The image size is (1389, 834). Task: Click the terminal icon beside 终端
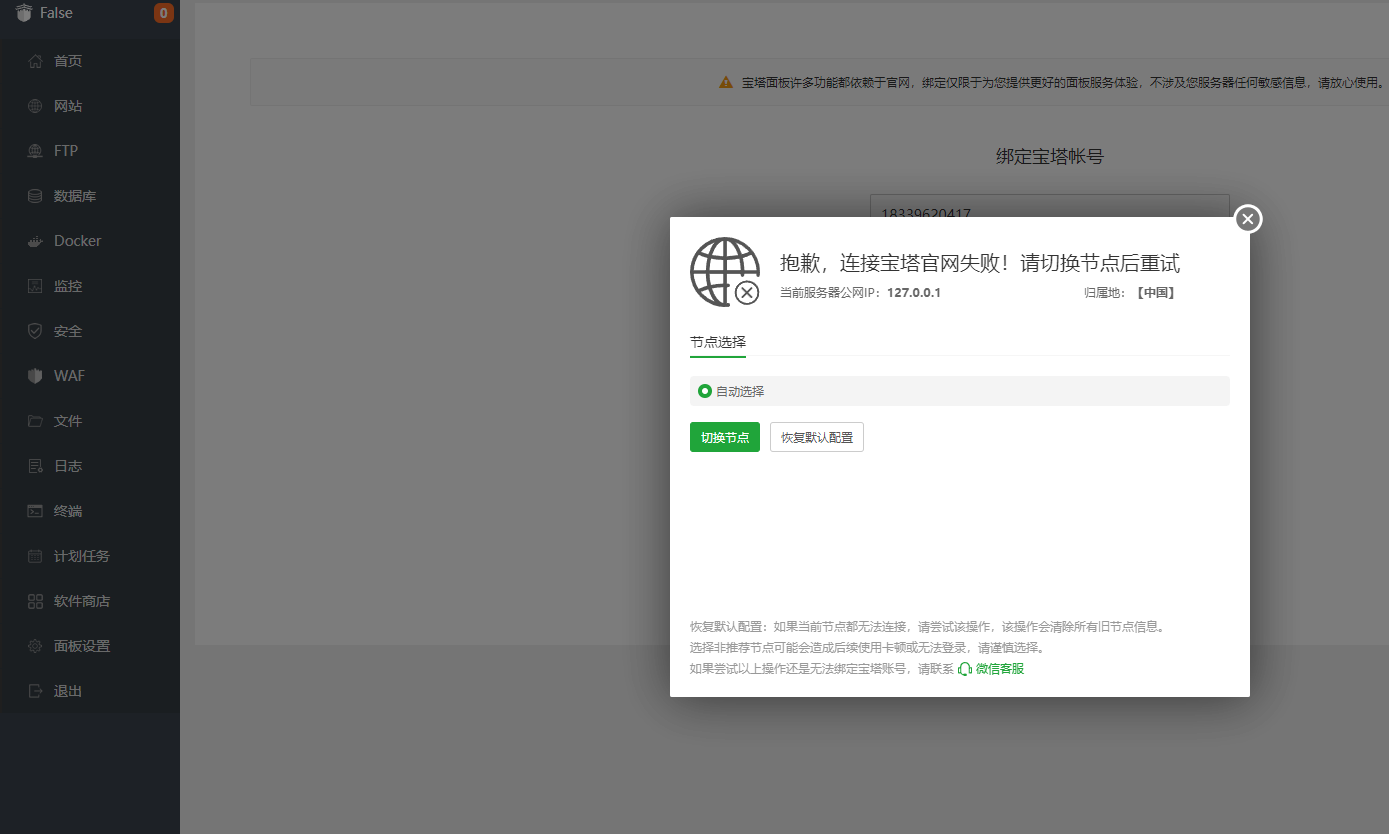coord(35,511)
